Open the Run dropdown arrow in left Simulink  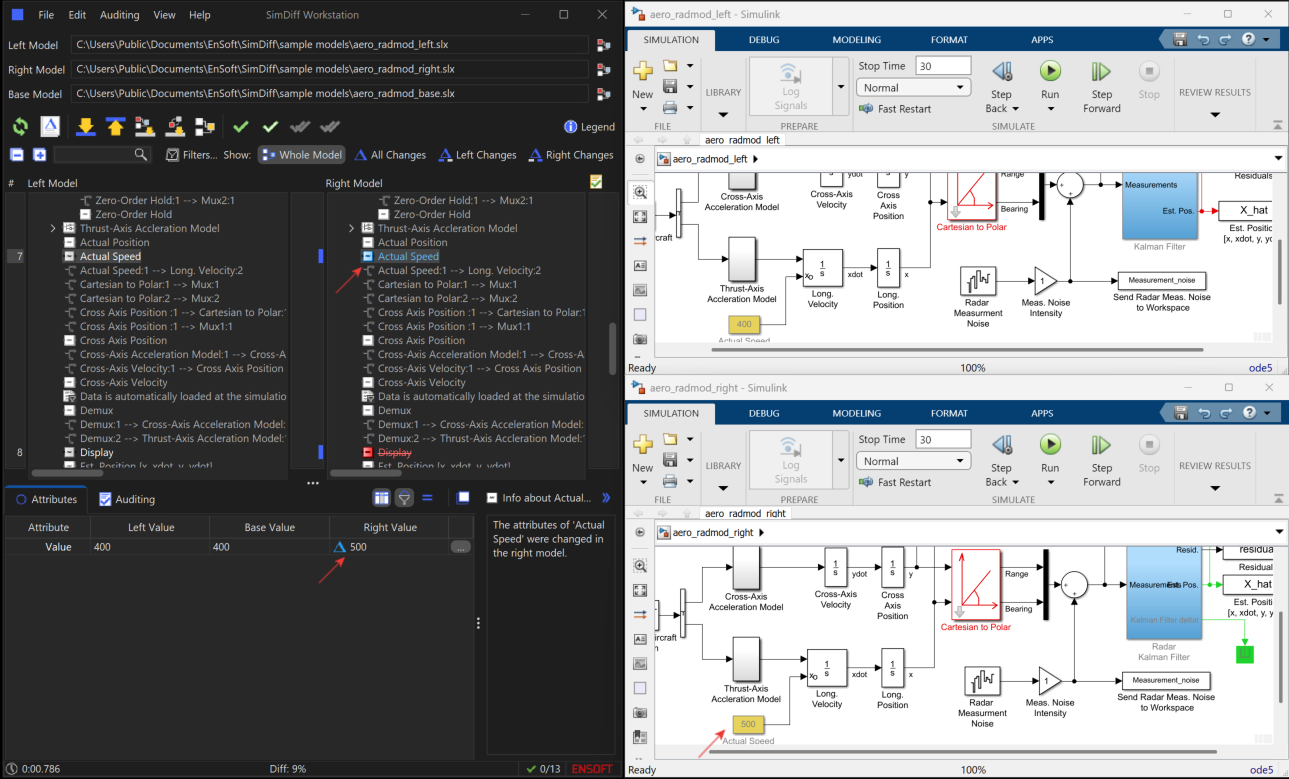point(1050,109)
